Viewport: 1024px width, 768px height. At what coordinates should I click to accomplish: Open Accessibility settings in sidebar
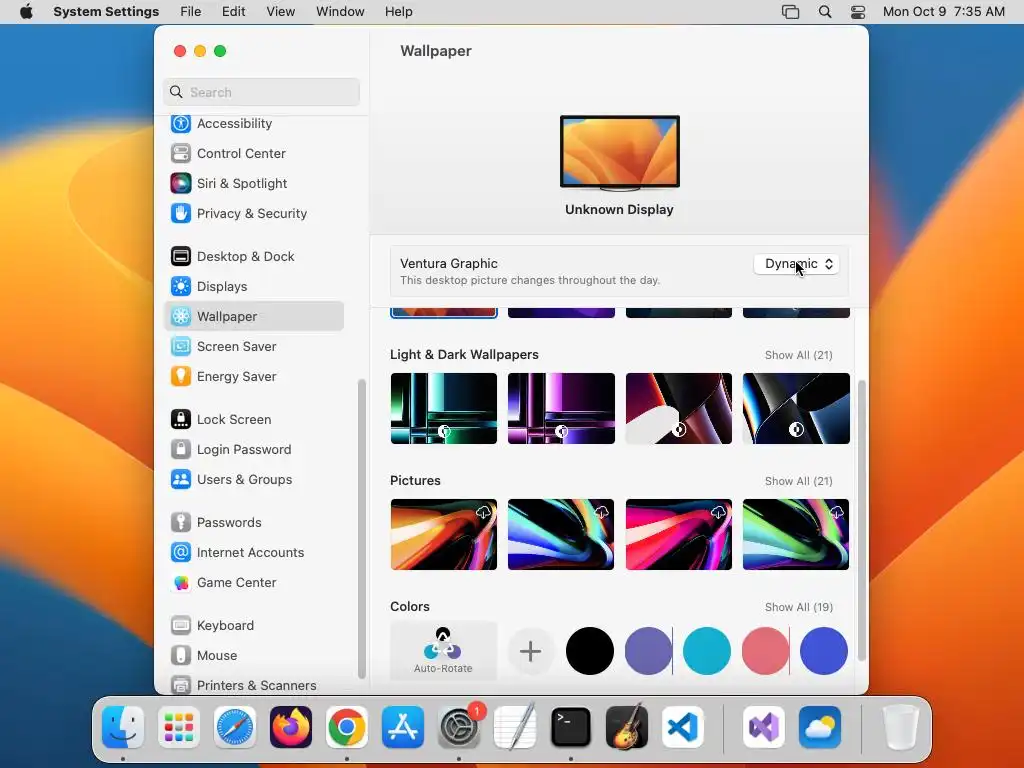[x=253, y=123]
